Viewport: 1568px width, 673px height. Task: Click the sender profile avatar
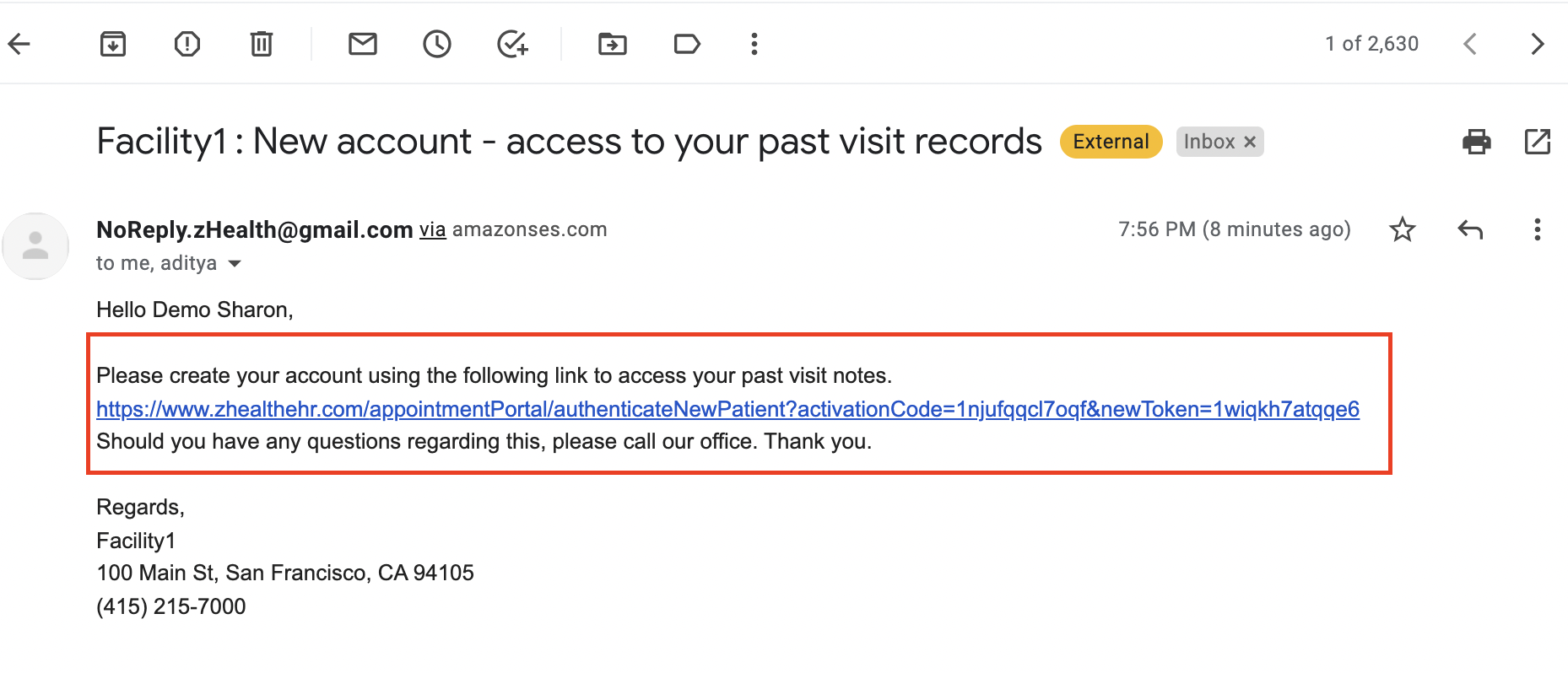point(35,246)
